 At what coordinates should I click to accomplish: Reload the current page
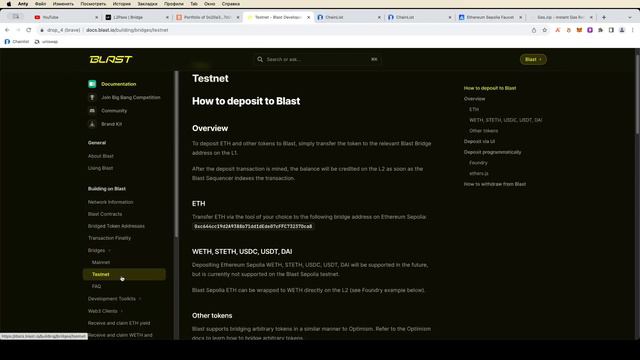pos(29,30)
